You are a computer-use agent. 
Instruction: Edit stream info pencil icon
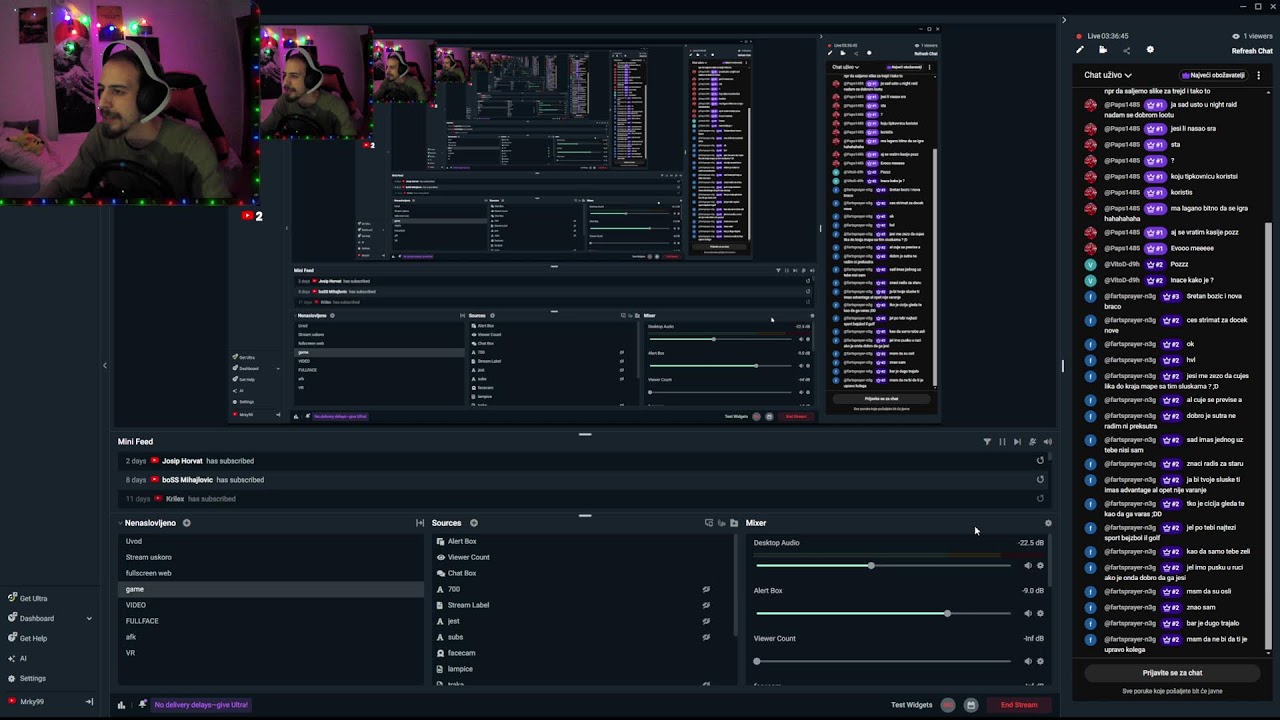1080,50
